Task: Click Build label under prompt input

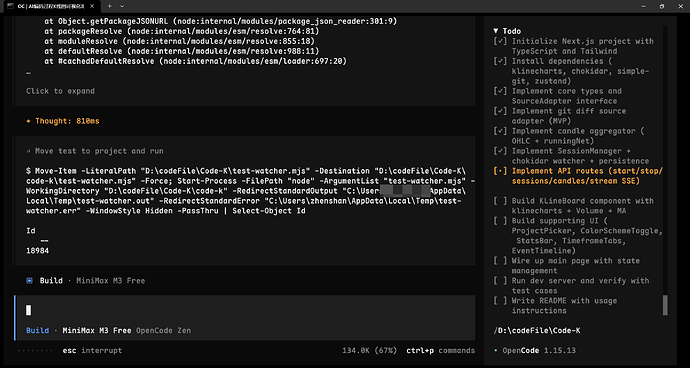Action: point(37,330)
